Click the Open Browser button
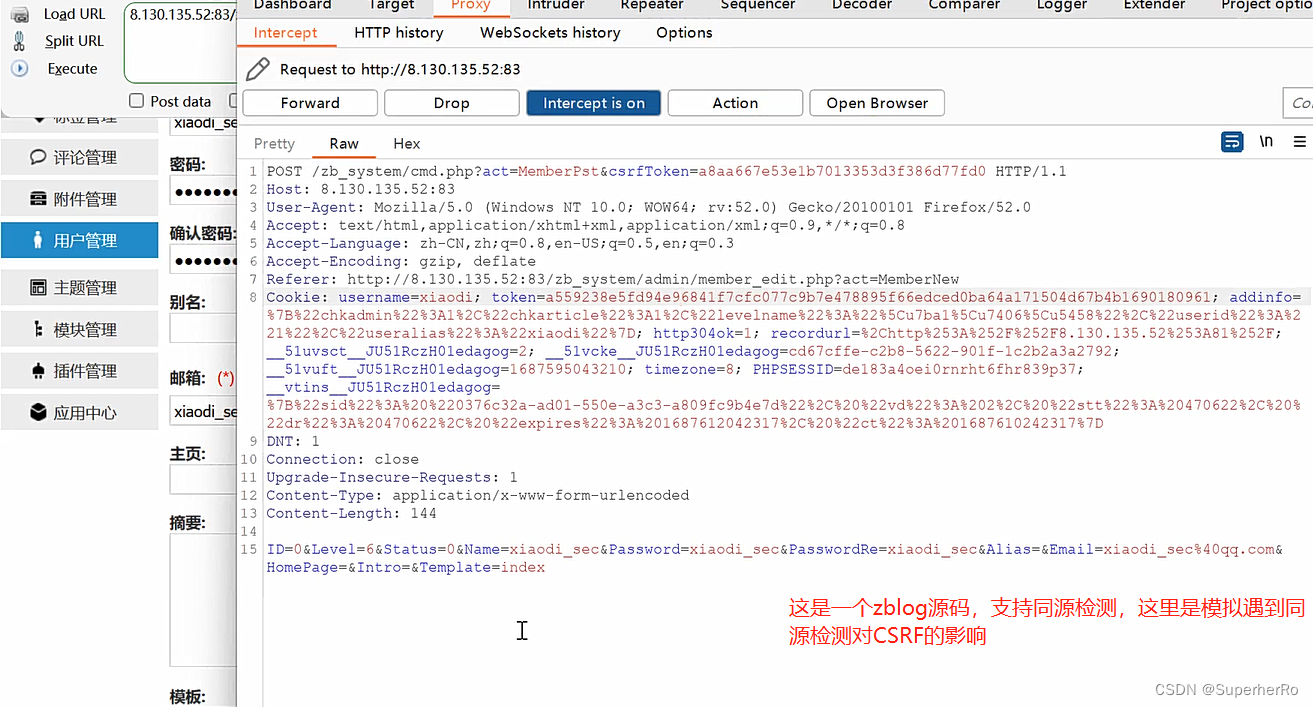Image resolution: width=1313 pixels, height=707 pixels. pos(877,102)
